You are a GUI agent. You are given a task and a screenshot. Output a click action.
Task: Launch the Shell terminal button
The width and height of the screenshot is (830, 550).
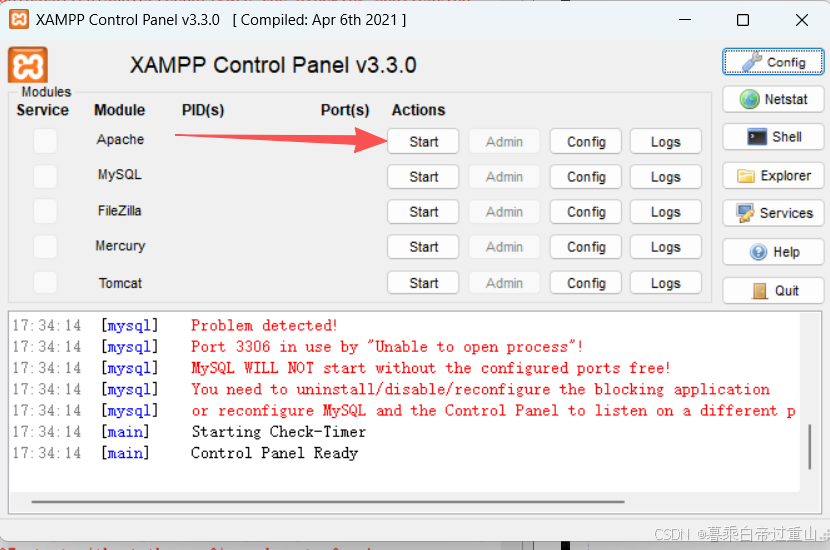(773, 137)
